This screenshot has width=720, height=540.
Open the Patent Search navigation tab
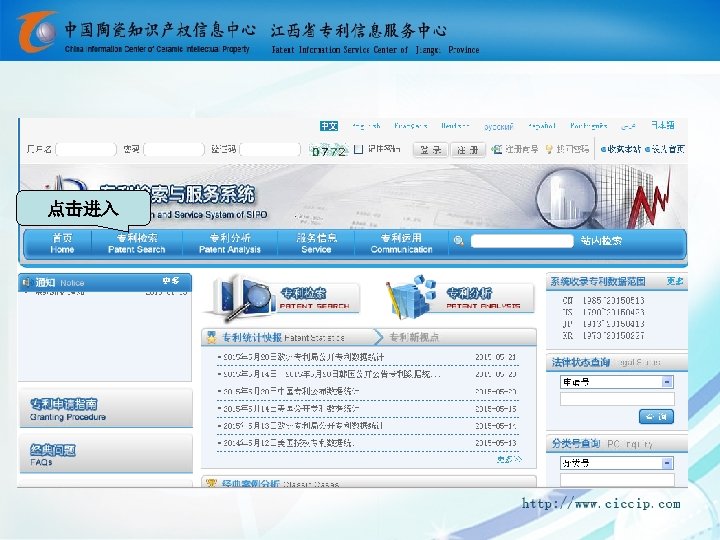136,243
